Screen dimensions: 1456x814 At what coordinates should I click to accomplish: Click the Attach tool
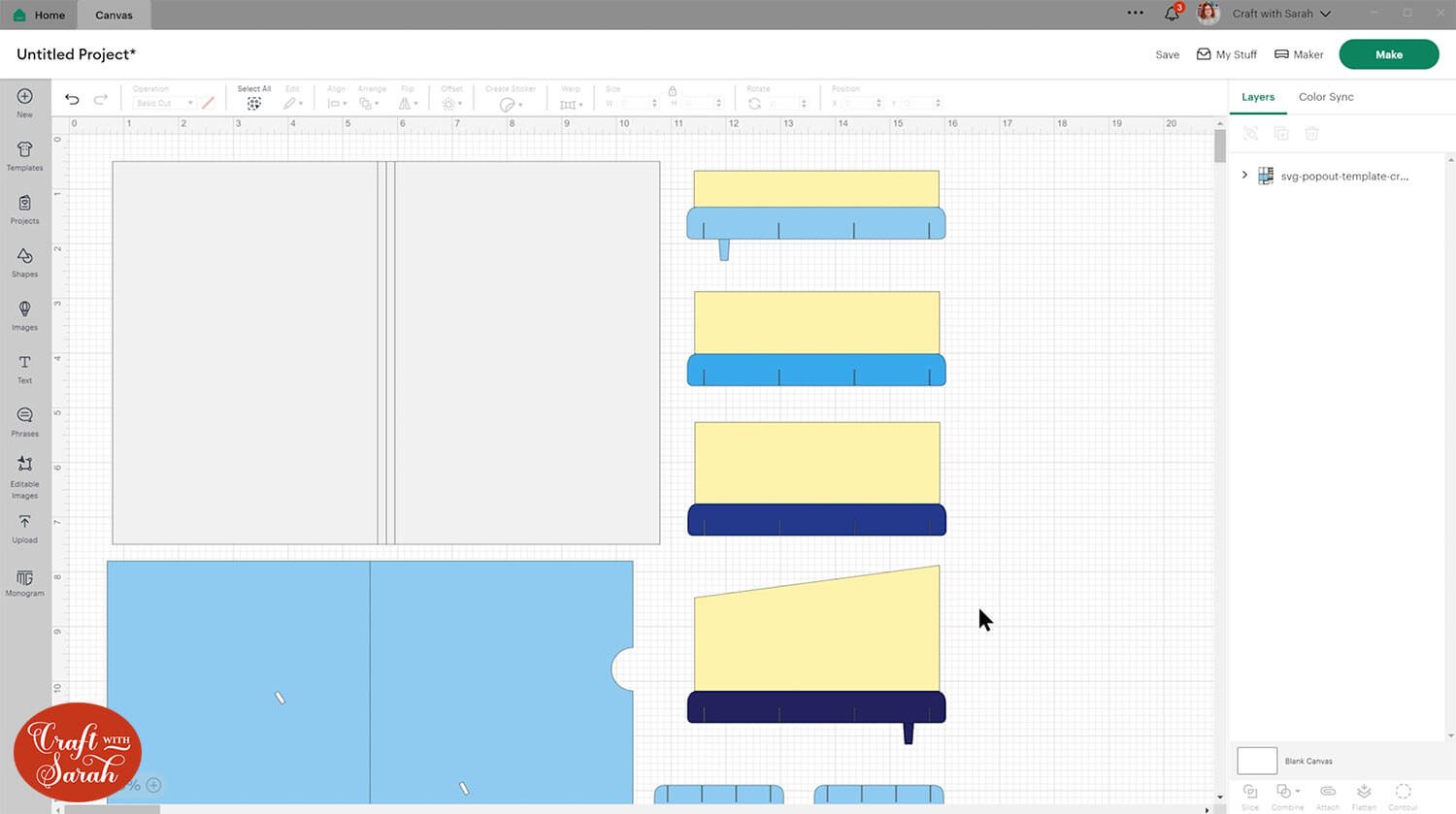point(1327,797)
